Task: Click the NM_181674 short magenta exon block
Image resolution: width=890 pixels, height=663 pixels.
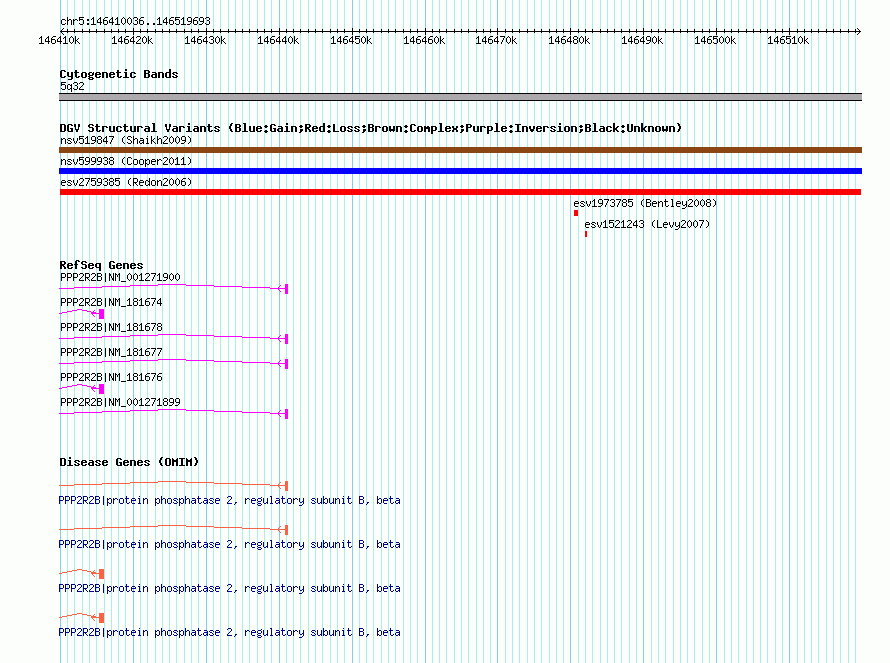Action: click(x=101, y=314)
